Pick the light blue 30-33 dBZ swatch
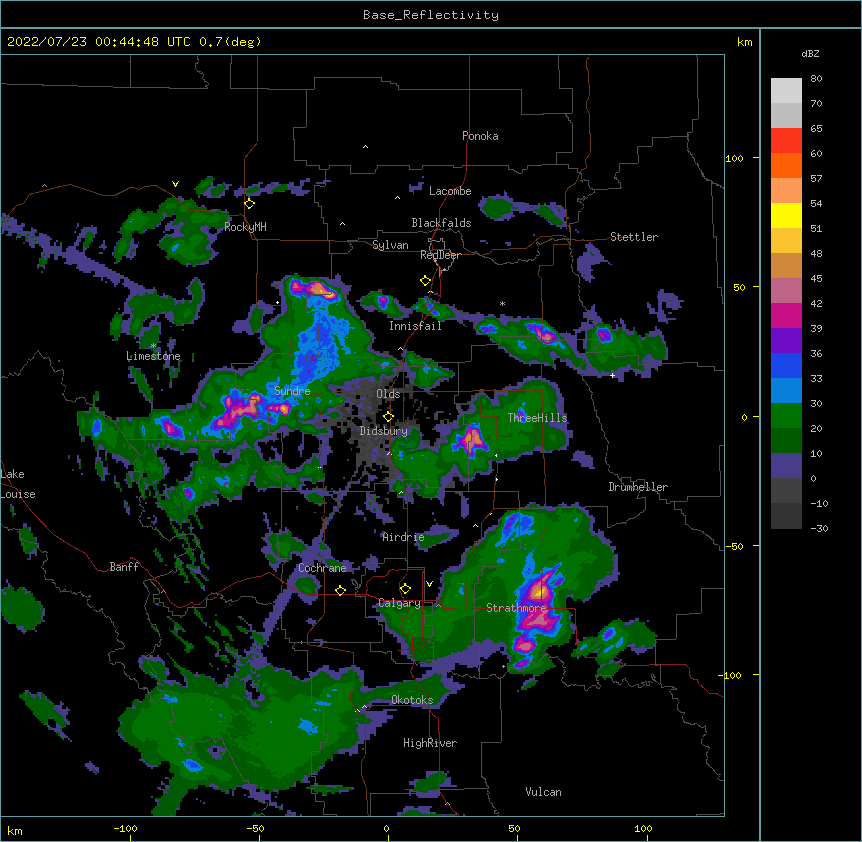The height and width of the screenshot is (842, 862). pos(786,391)
